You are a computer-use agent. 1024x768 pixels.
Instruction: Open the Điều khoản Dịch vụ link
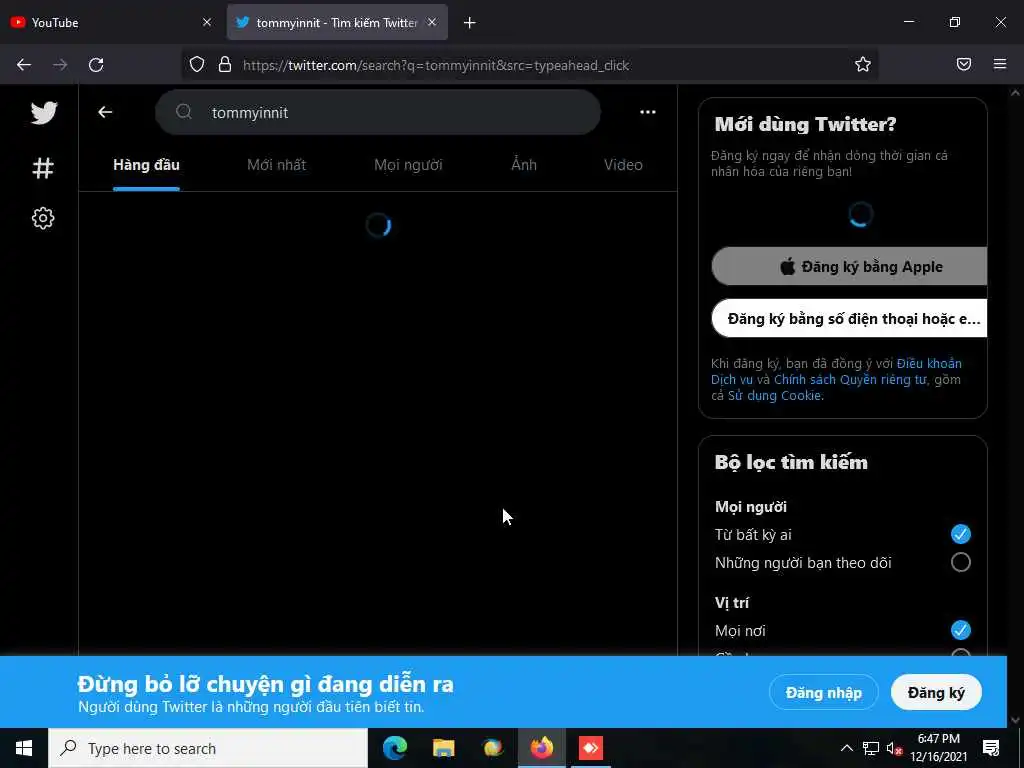pyautogui.click(x=929, y=363)
